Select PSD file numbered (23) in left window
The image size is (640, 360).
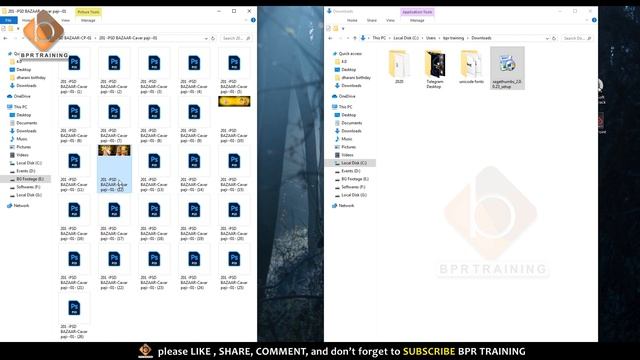pyautogui.click(x=154, y=266)
